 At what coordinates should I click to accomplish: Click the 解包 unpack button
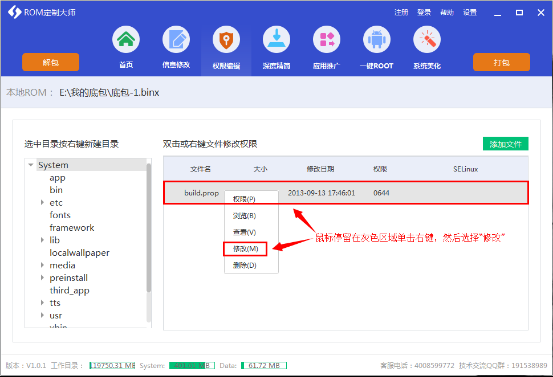(50, 62)
